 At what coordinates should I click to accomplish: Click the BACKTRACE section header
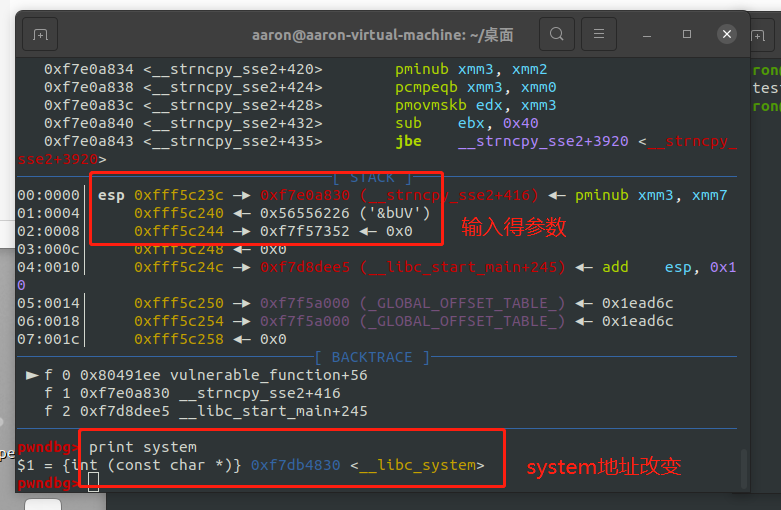coord(372,357)
